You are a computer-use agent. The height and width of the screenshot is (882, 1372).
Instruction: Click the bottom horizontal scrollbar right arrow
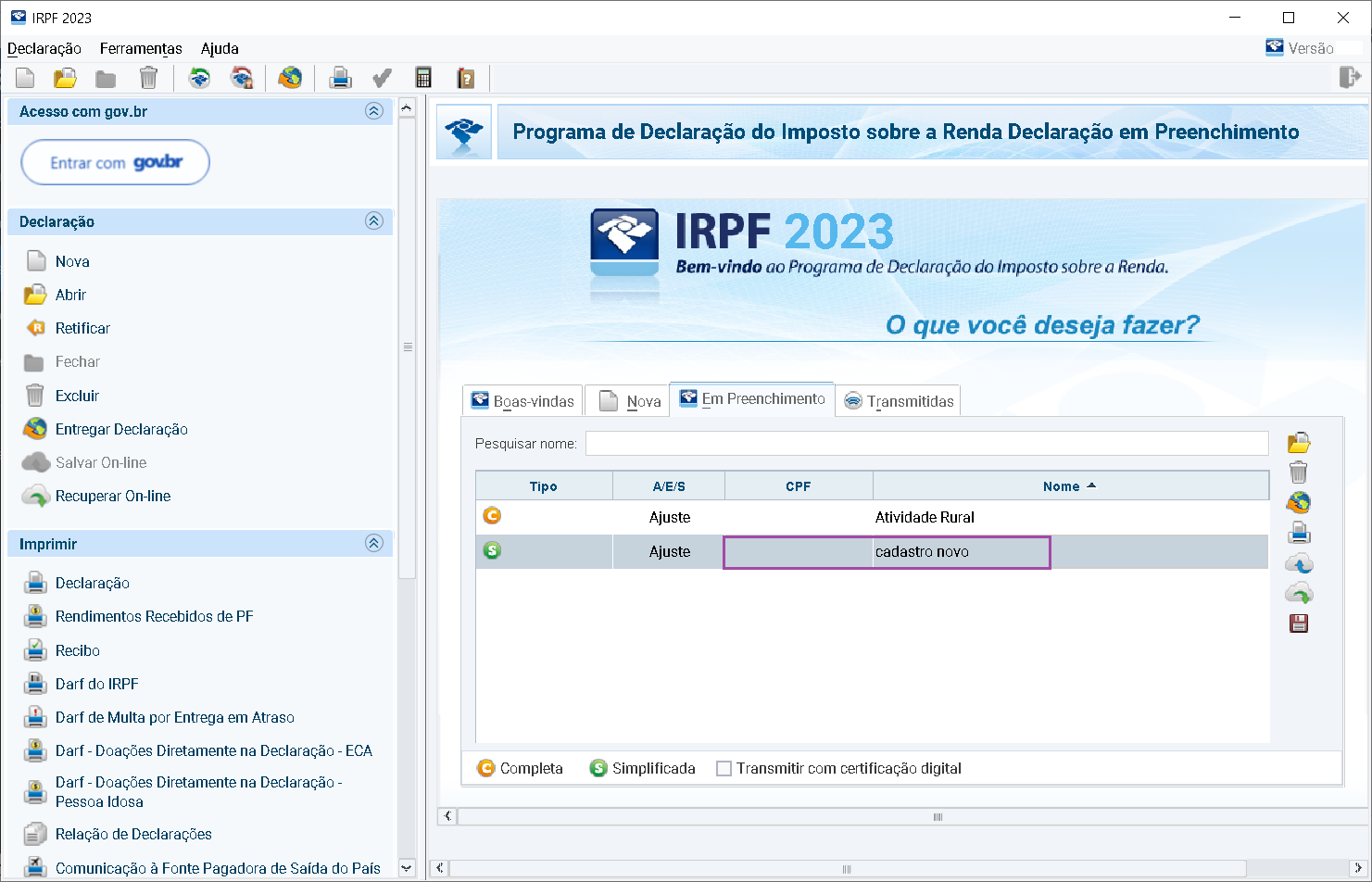click(1358, 868)
